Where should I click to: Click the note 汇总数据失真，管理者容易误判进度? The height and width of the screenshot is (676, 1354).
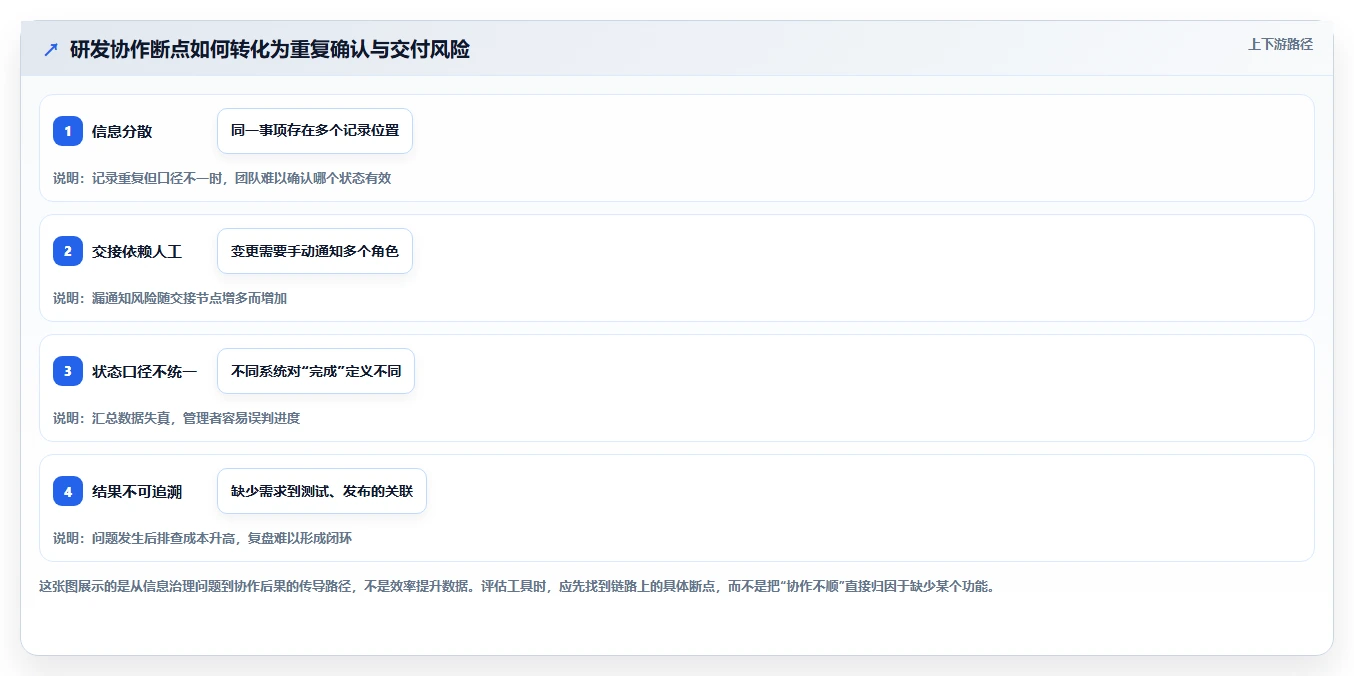pyautogui.click(x=196, y=418)
